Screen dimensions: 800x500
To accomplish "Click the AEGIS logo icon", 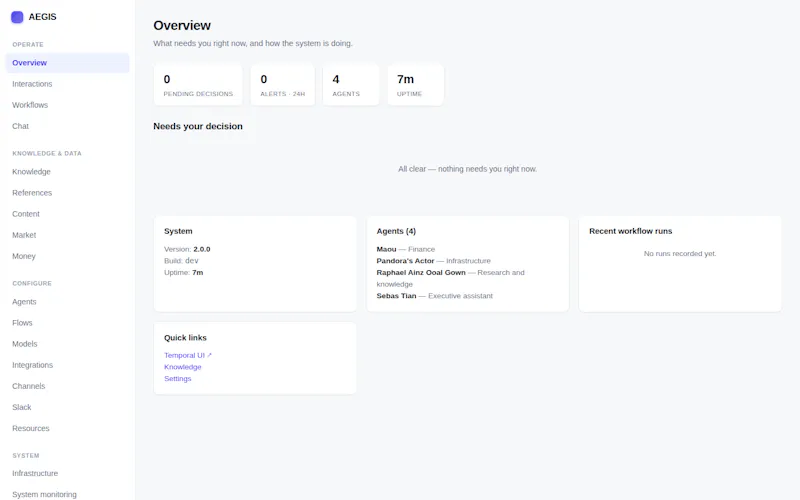I will 17,17.
